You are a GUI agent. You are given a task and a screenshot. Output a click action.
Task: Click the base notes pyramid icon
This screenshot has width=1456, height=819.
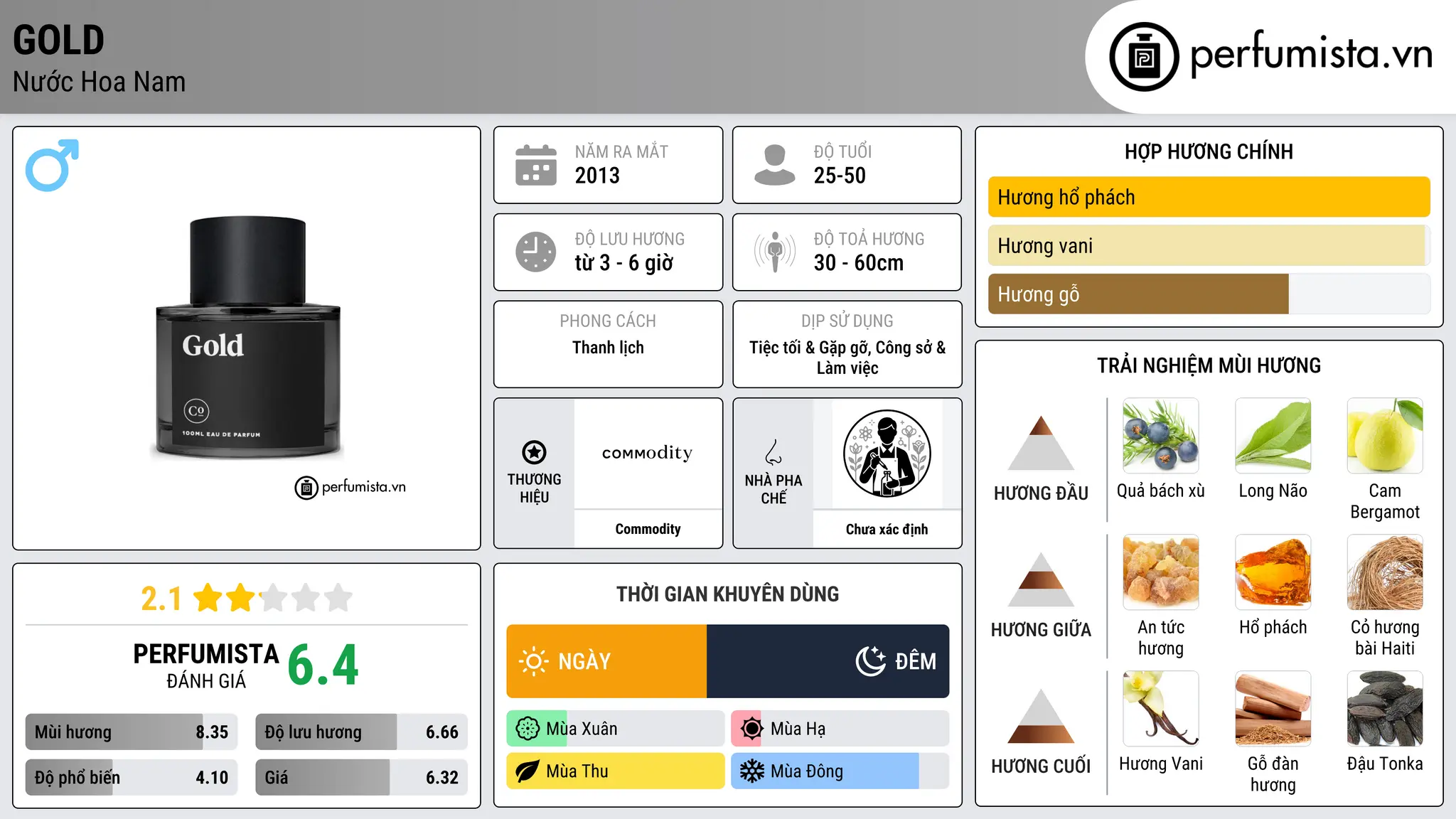coord(1041,716)
